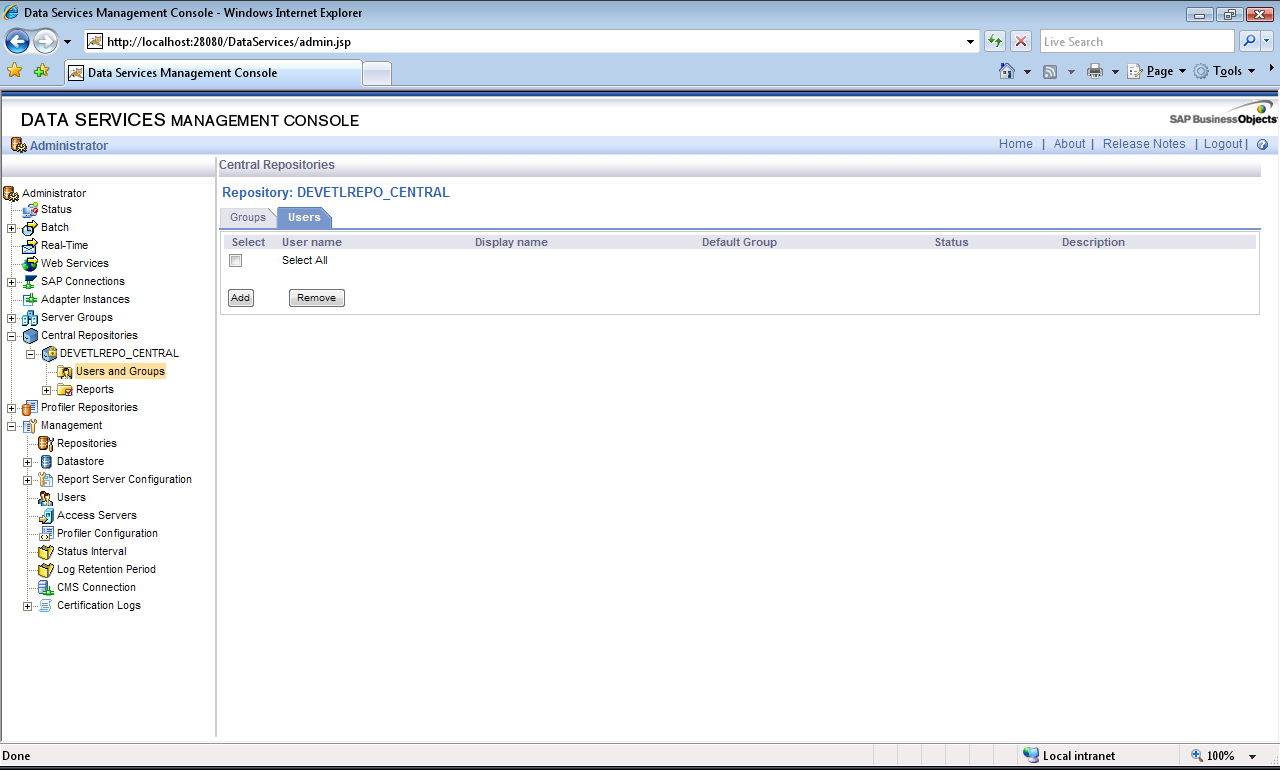Click the Adapter Instances icon
Image resolution: width=1280 pixels, height=770 pixels.
click(30, 300)
